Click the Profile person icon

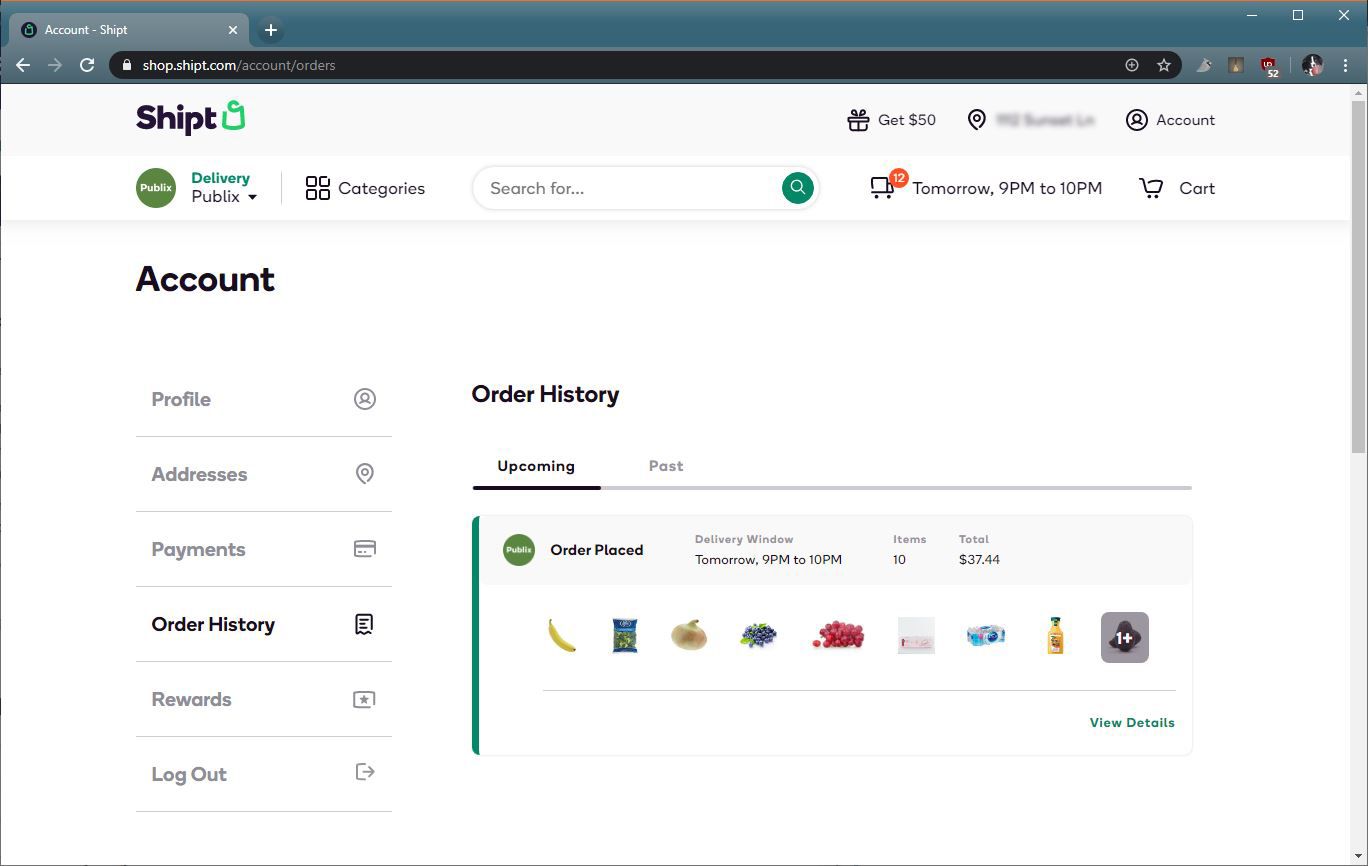pyautogui.click(x=365, y=399)
